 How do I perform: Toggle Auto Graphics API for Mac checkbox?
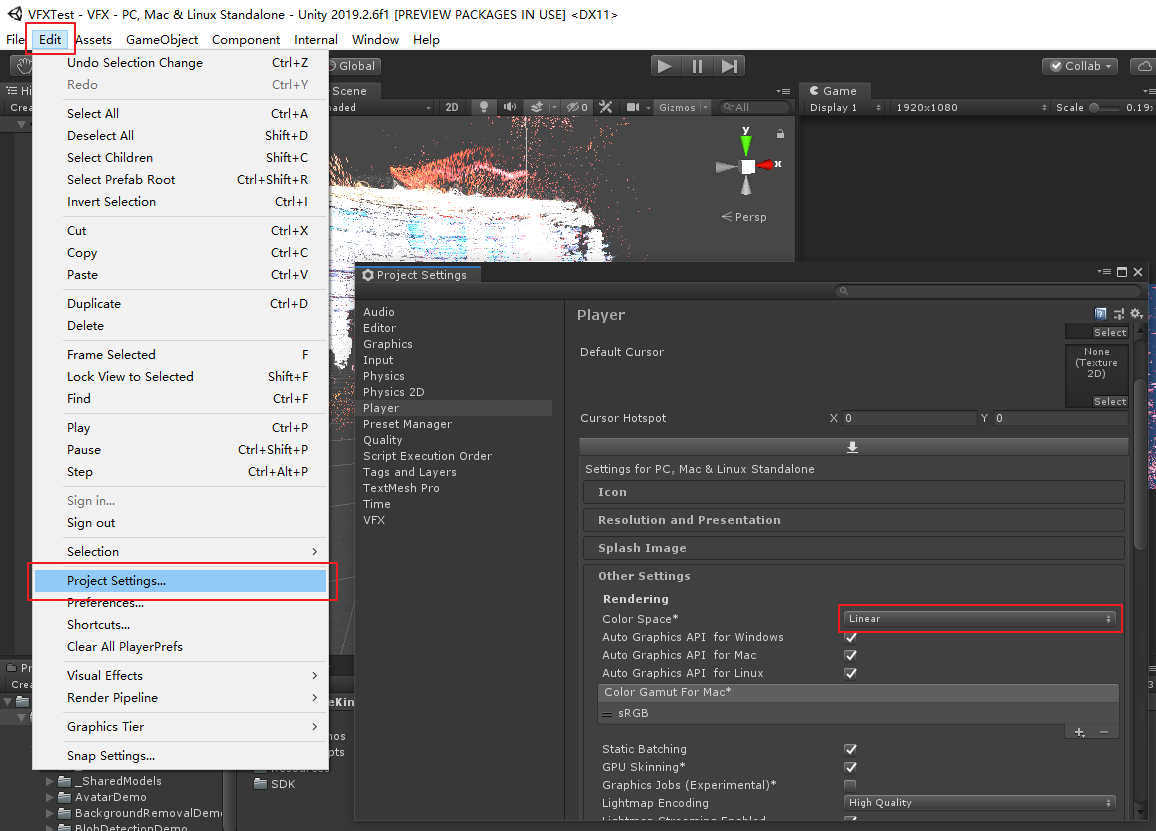851,655
